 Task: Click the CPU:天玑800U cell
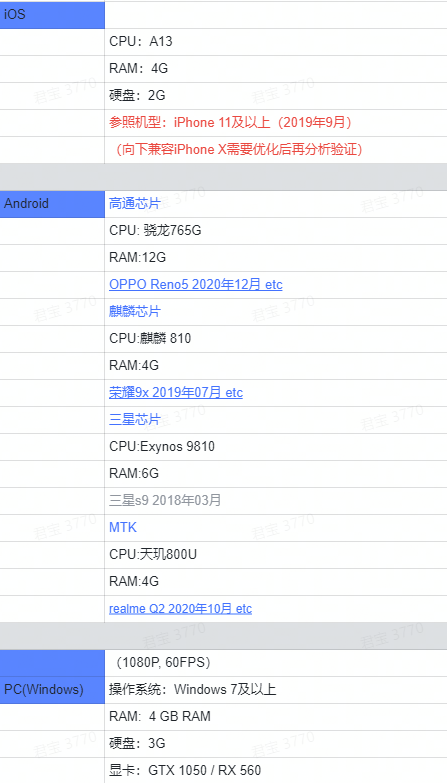coord(276,555)
